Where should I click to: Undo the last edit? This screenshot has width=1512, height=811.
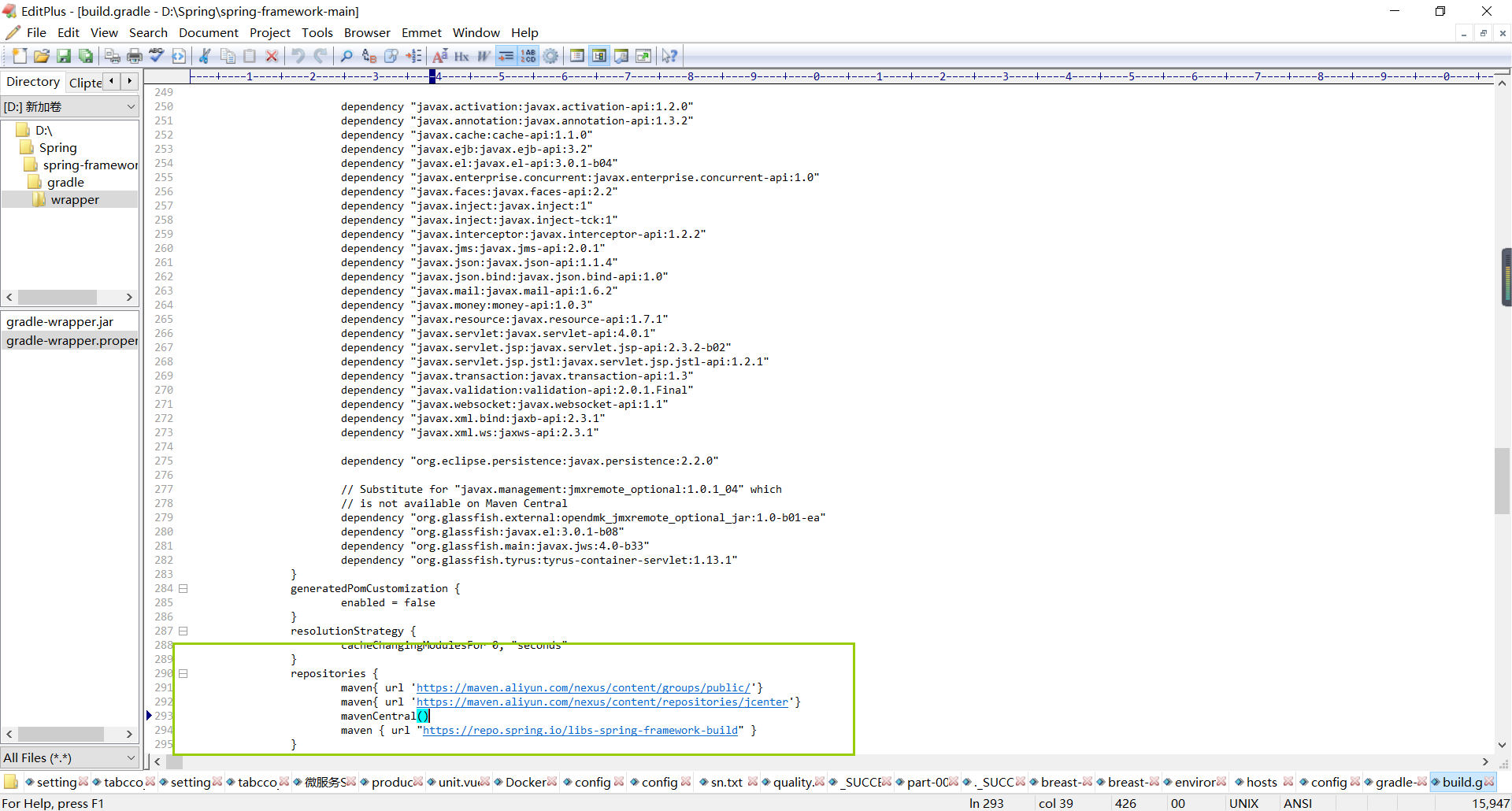coord(298,56)
